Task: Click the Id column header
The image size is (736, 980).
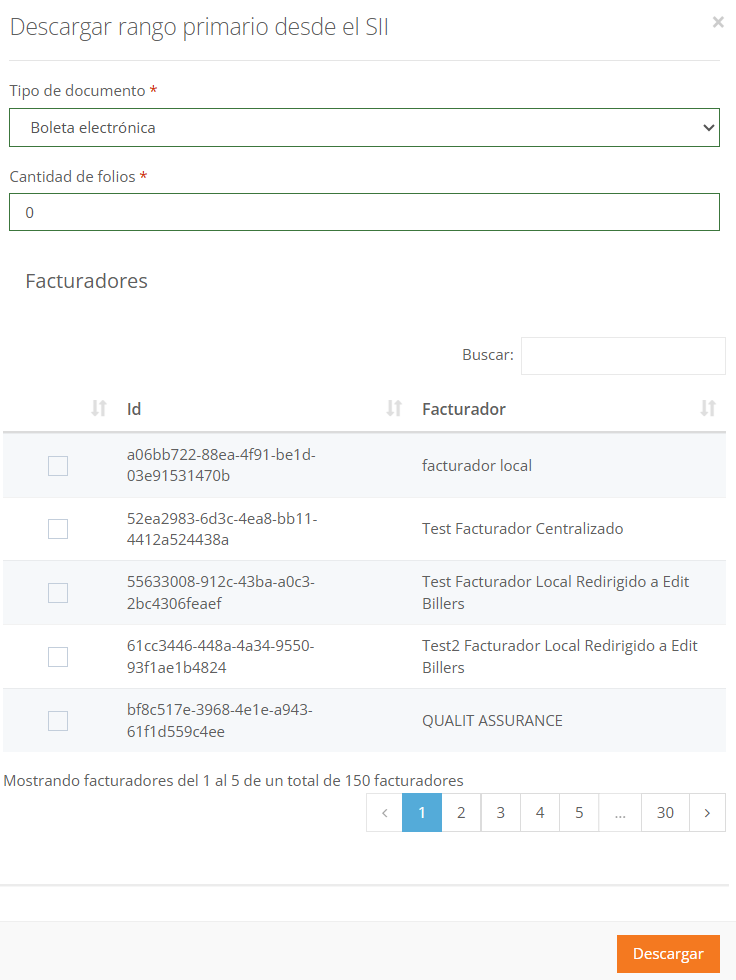Action: coord(134,409)
